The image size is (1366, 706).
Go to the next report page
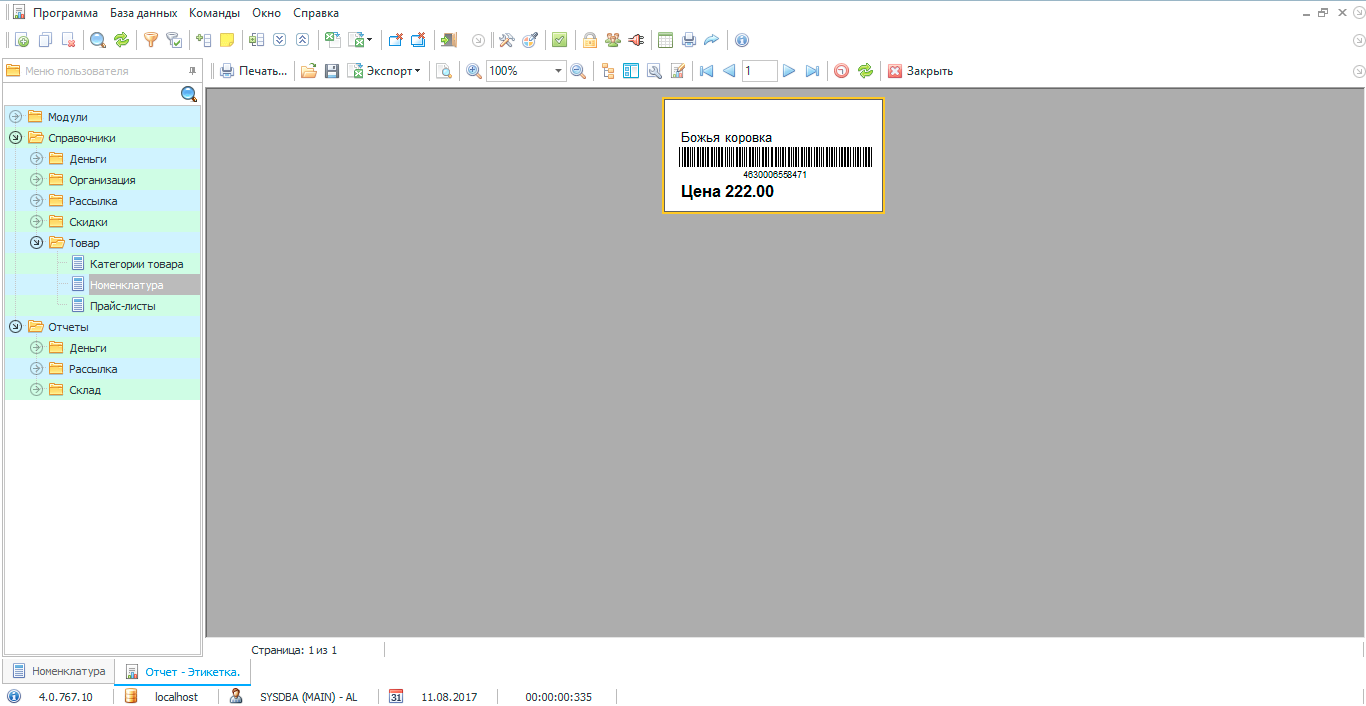tap(789, 71)
